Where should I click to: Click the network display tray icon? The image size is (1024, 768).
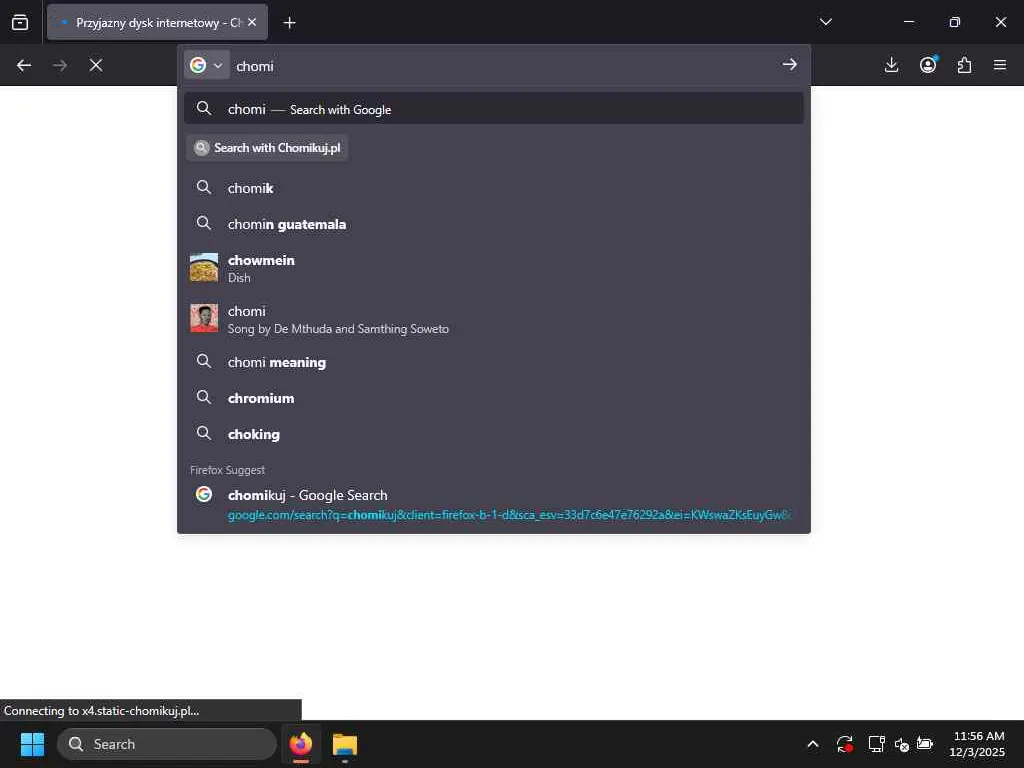click(876, 744)
